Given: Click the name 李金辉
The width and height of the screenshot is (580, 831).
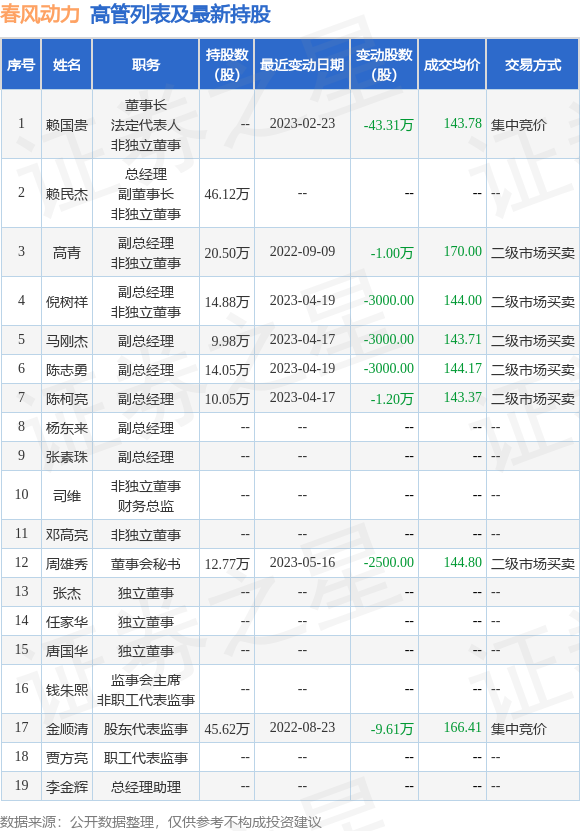Looking at the screenshot, I should pyautogui.click(x=67, y=787).
